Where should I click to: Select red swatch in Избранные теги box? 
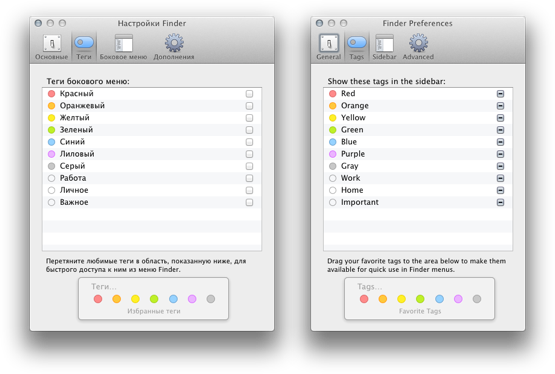tap(98, 299)
